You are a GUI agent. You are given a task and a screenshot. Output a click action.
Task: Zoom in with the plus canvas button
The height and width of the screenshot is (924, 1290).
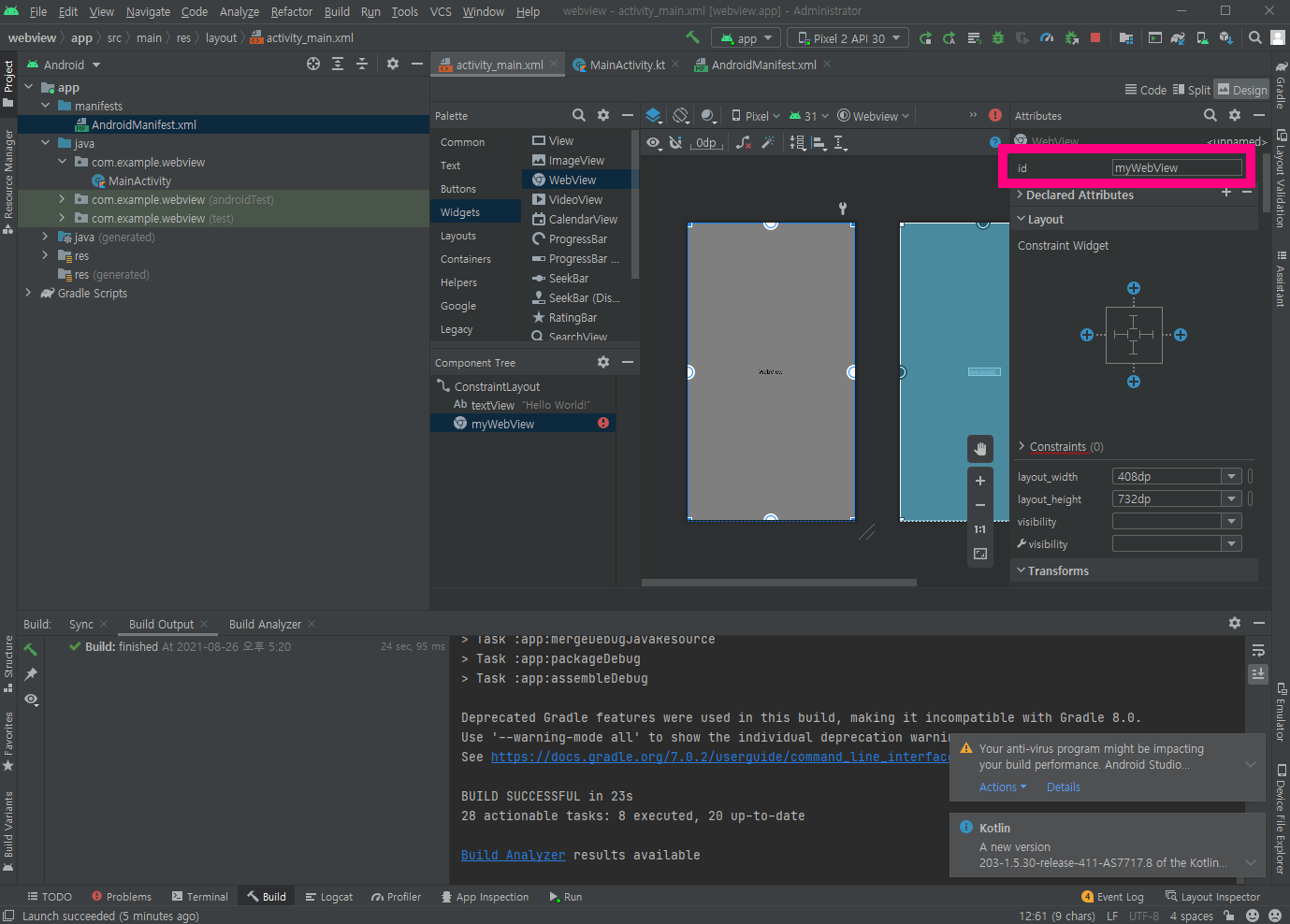(x=980, y=481)
